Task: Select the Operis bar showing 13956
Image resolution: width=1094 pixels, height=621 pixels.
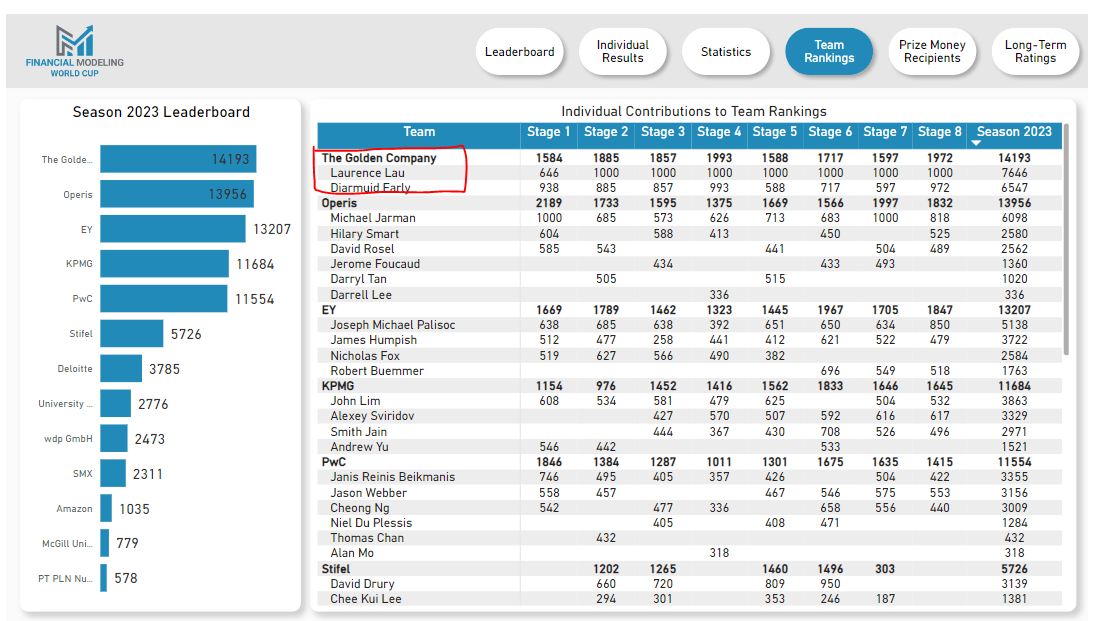Action: click(x=177, y=194)
